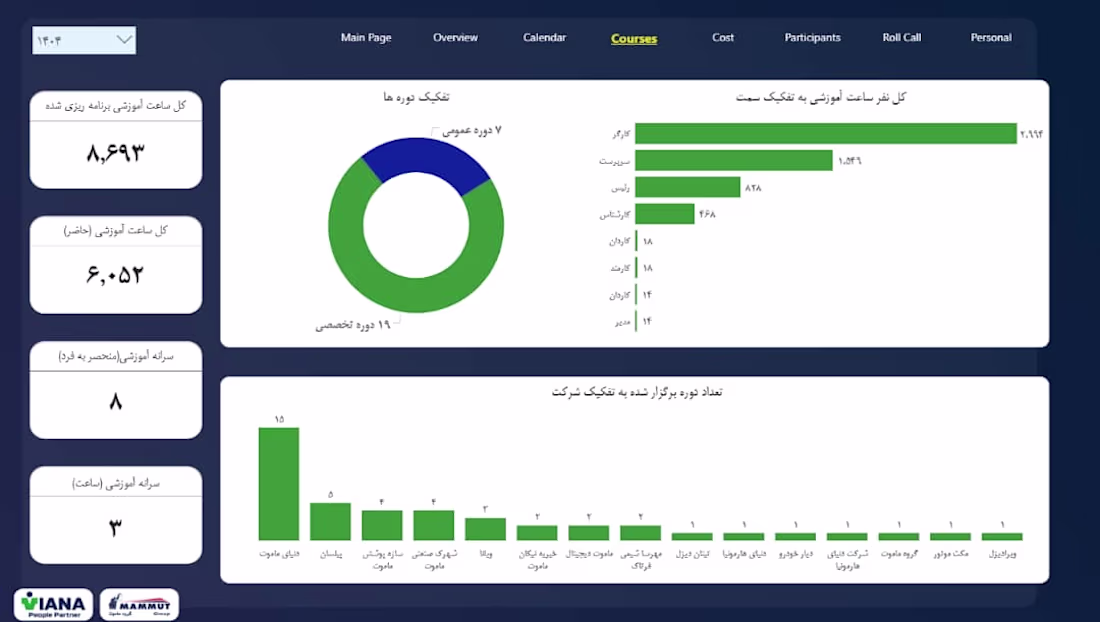Select the مکث موتور column
Viewport: 1100px width, 622px height.
[x=950, y=536]
